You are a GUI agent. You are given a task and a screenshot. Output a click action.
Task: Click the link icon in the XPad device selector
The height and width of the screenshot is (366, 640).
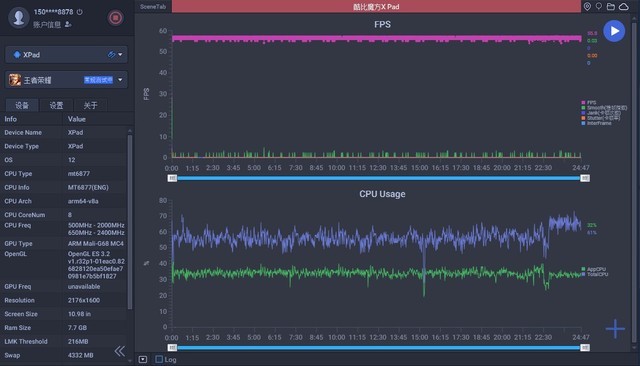click(x=111, y=54)
